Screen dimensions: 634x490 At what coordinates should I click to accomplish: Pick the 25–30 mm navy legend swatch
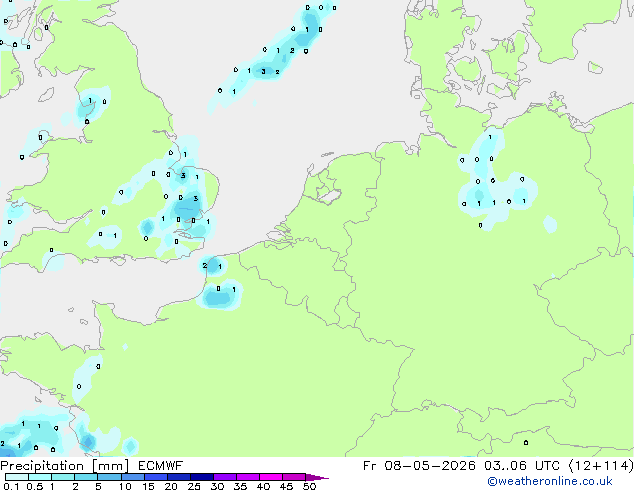202,477
